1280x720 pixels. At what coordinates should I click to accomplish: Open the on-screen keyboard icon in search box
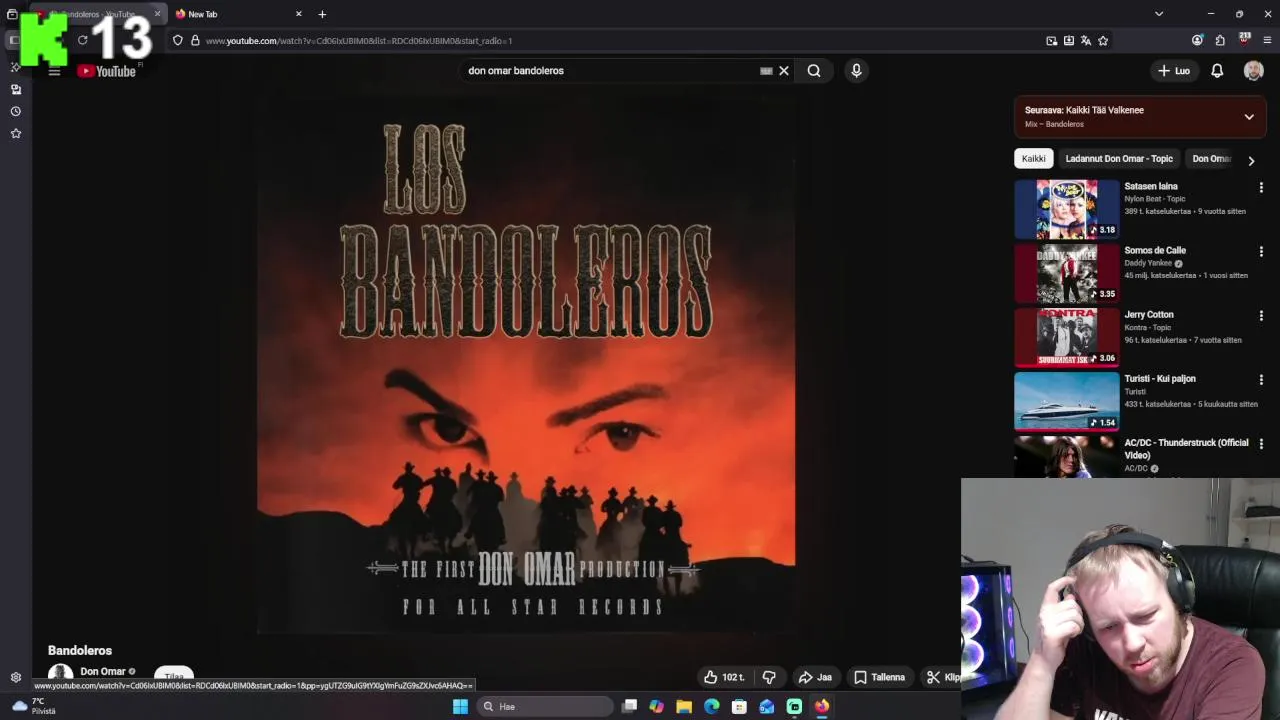766,71
